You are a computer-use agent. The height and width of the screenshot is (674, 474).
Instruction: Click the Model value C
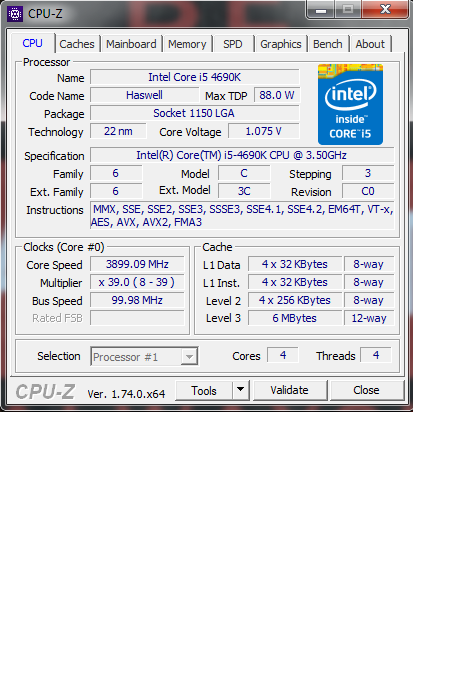[x=244, y=173]
